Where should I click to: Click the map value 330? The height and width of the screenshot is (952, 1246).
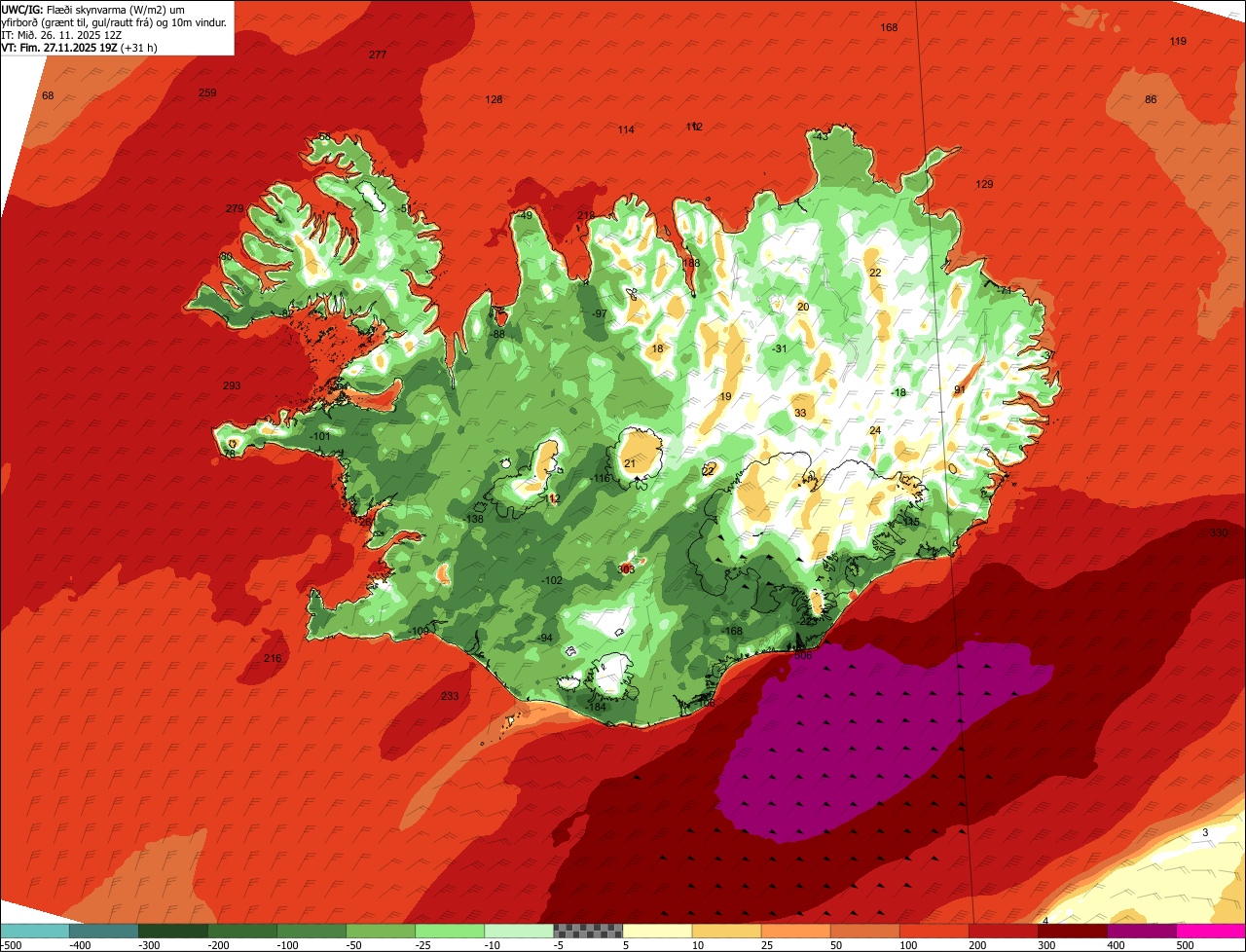coord(1219,532)
